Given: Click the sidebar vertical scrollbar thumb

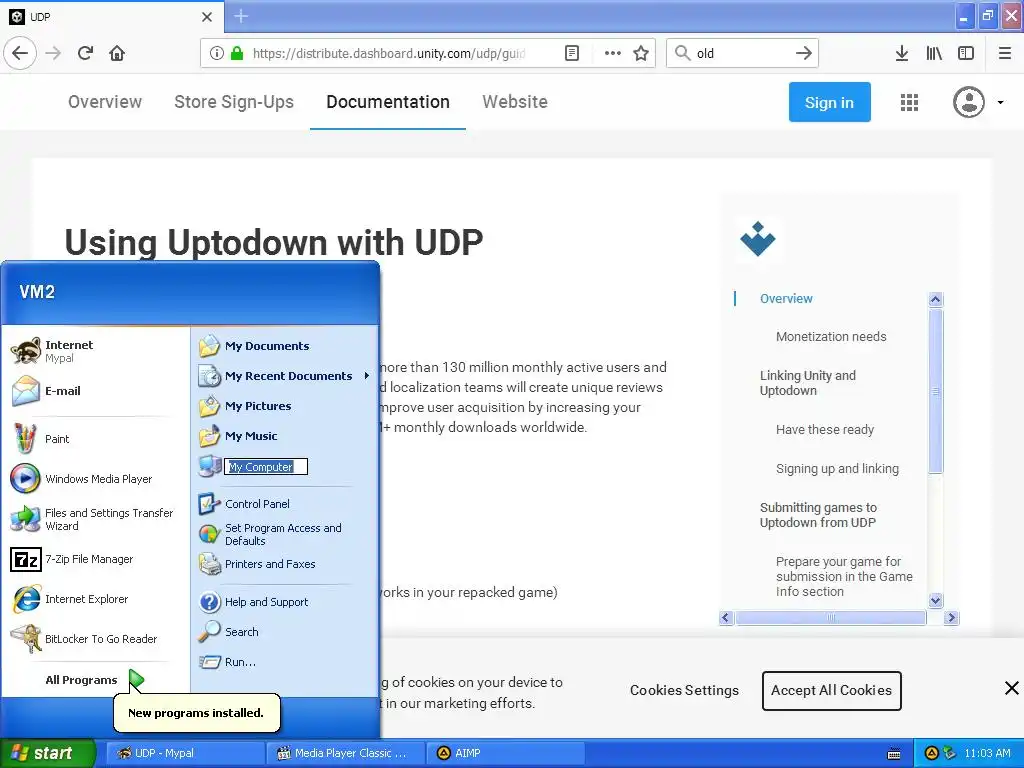Looking at the screenshot, I should [x=935, y=391].
